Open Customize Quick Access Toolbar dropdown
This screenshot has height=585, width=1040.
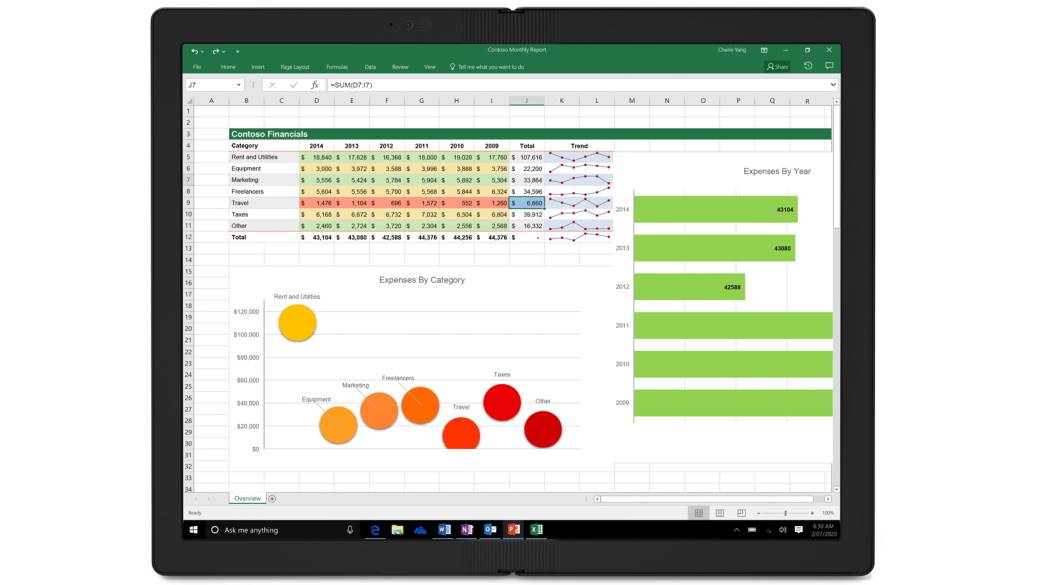pyautogui.click(x=238, y=51)
